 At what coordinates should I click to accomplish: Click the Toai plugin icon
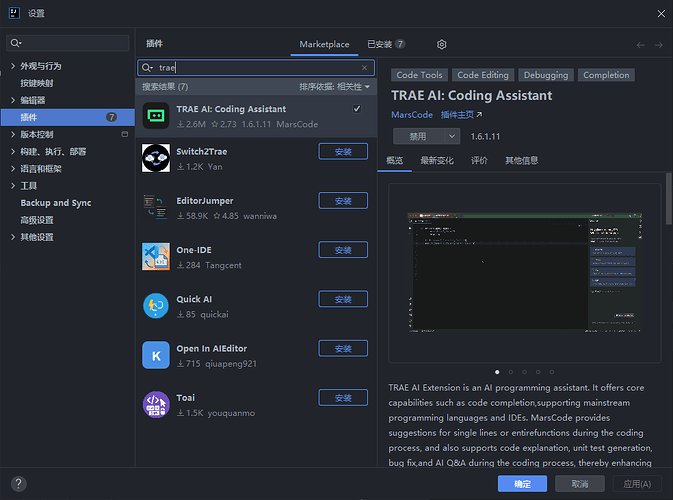tap(156, 404)
